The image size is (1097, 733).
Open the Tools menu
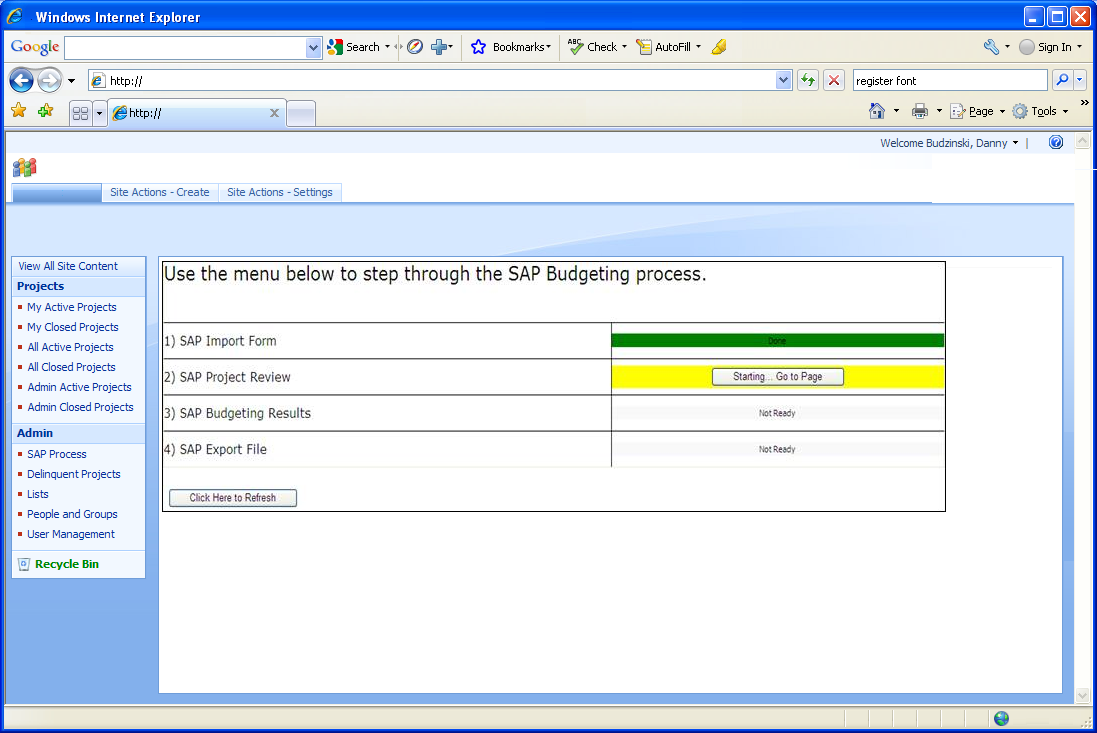tap(1041, 111)
